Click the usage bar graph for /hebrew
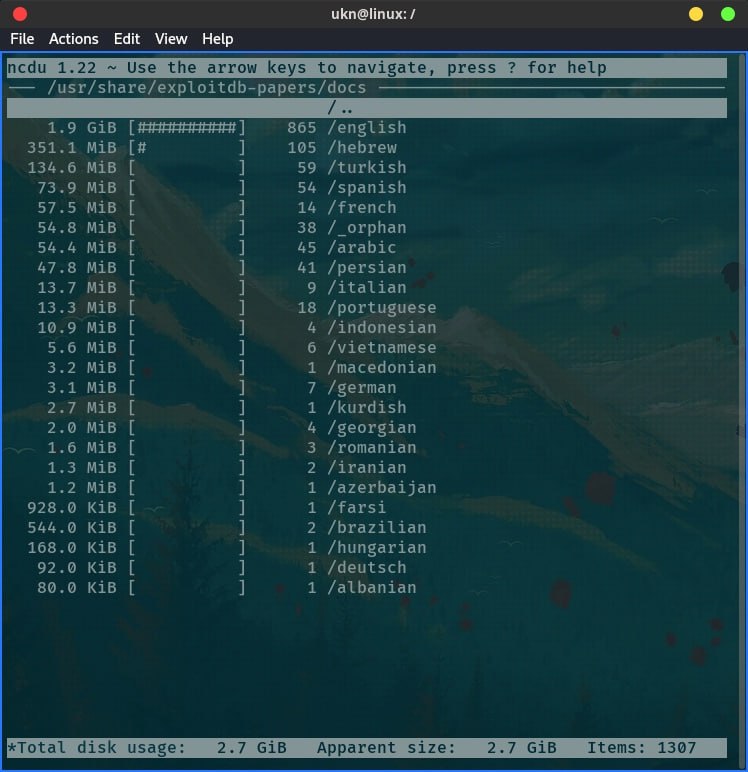Screen dimensions: 748x772 coord(187,148)
